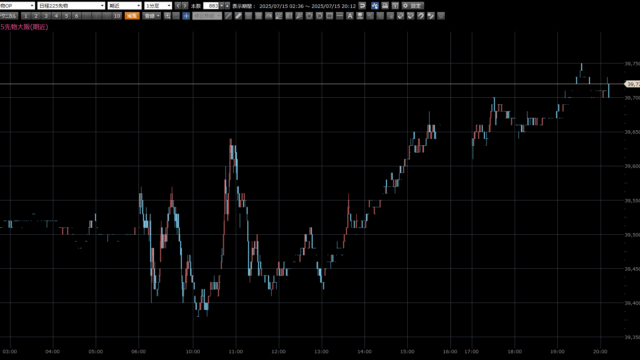Screen dimensions: 640x360
Task: Click the last icon in drawing toolbar
Action: (x=441, y=16)
